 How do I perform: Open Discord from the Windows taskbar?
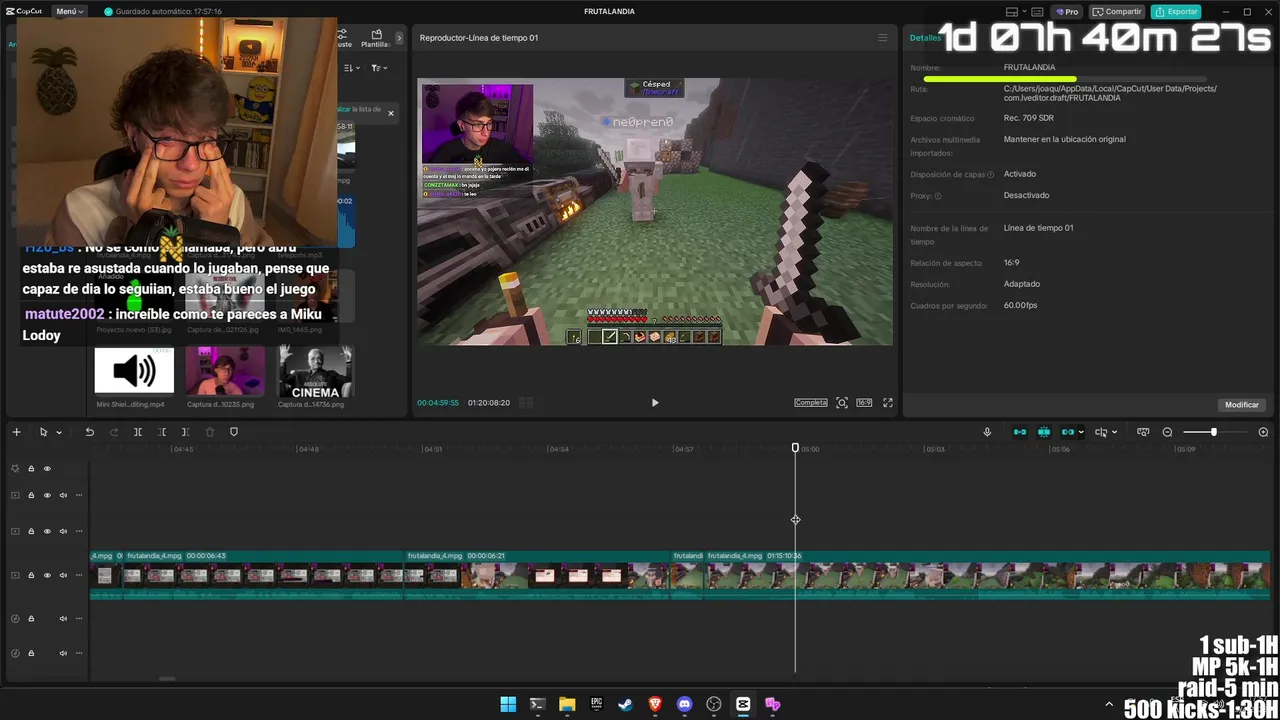684,704
